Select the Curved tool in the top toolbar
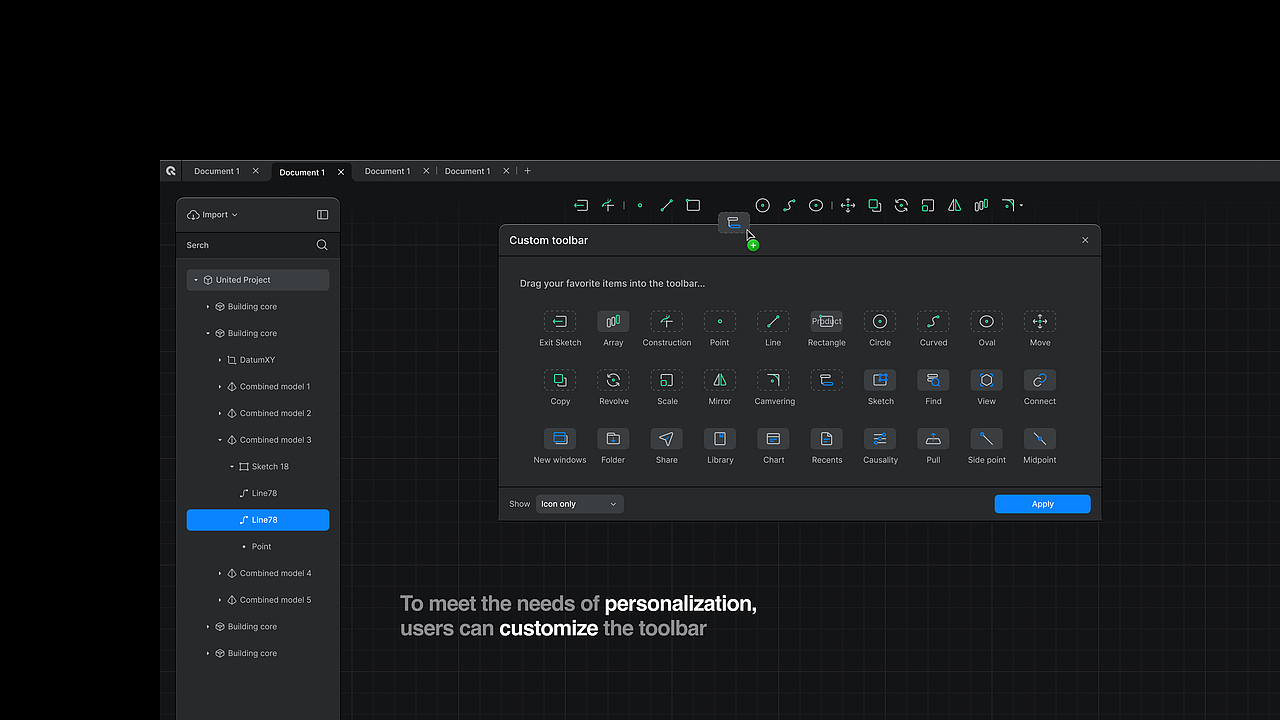This screenshot has height=720, width=1280. pyautogui.click(x=789, y=205)
